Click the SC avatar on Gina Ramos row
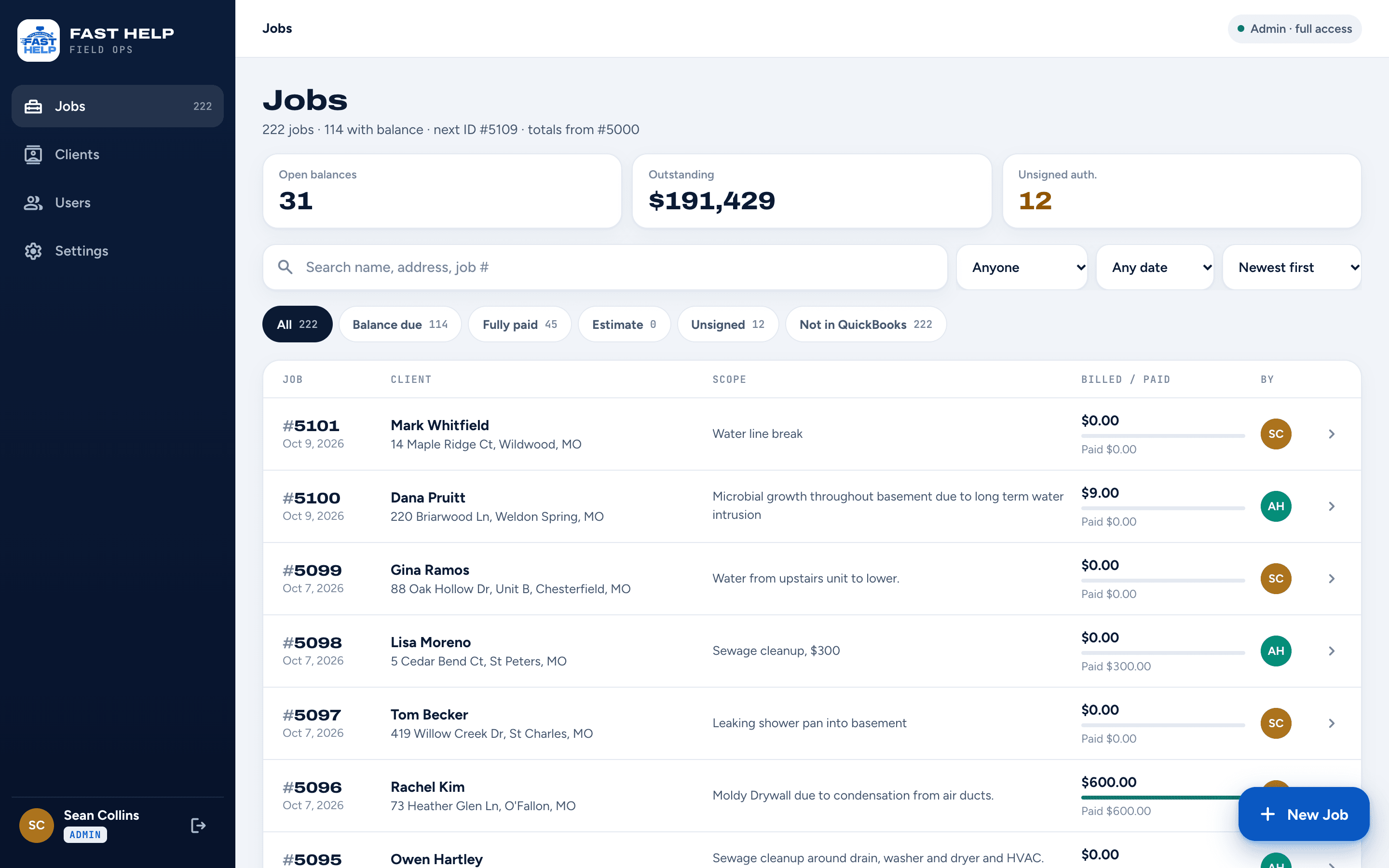Viewport: 1389px width, 868px height. tap(1276, 579)
